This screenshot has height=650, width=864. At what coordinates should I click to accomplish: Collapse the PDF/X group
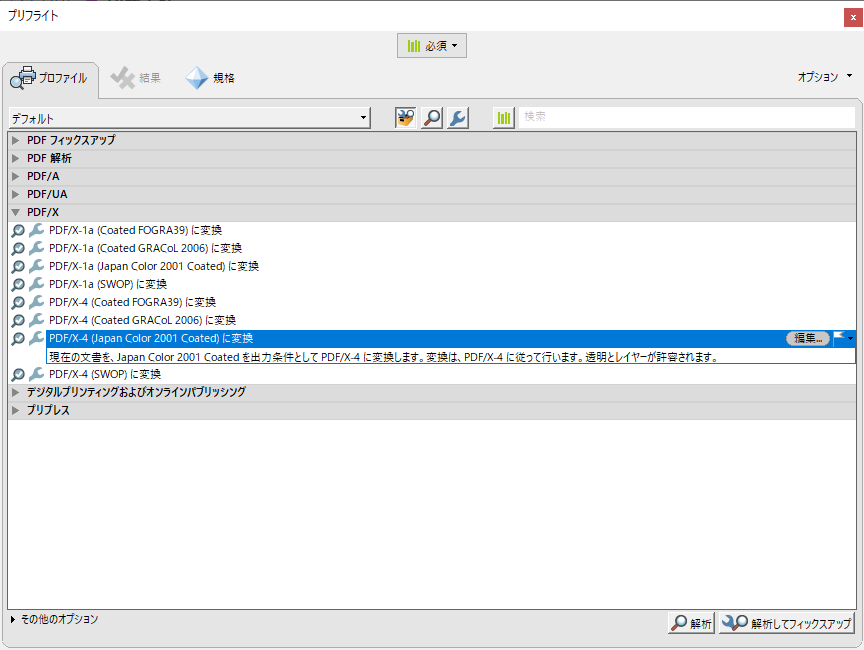[x=15, y=212]
